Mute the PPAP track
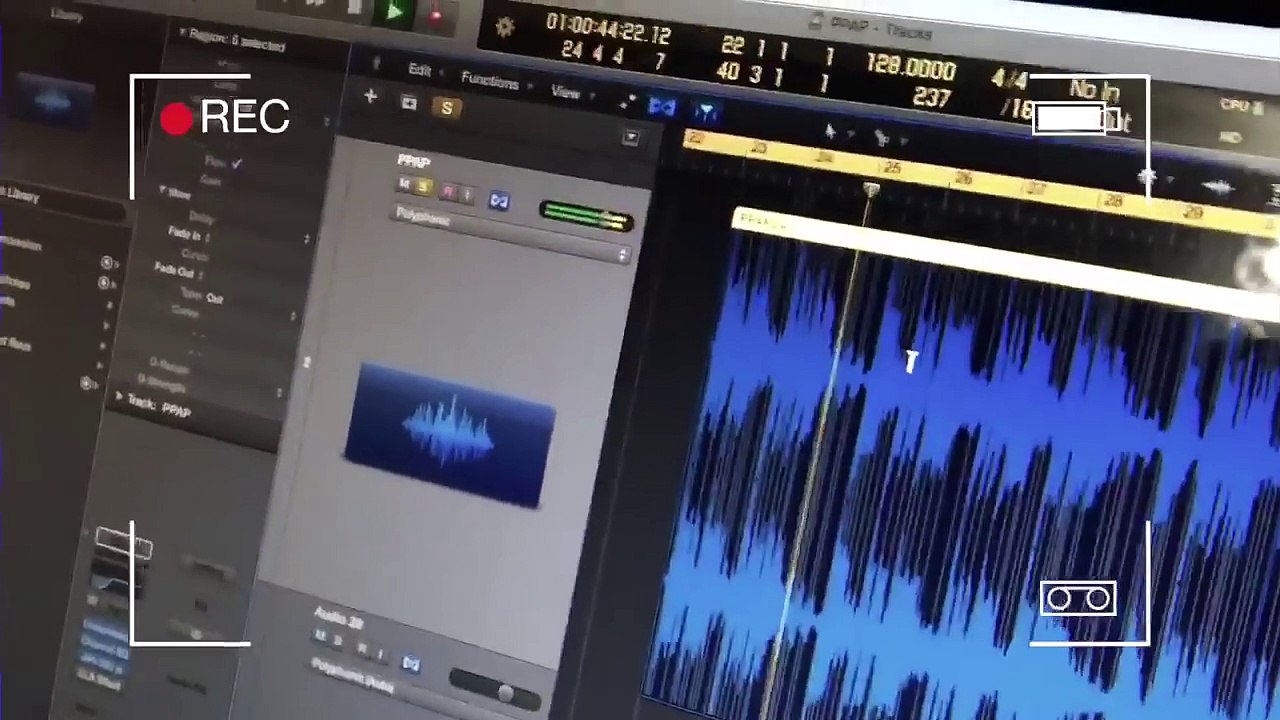 [405, 184]
